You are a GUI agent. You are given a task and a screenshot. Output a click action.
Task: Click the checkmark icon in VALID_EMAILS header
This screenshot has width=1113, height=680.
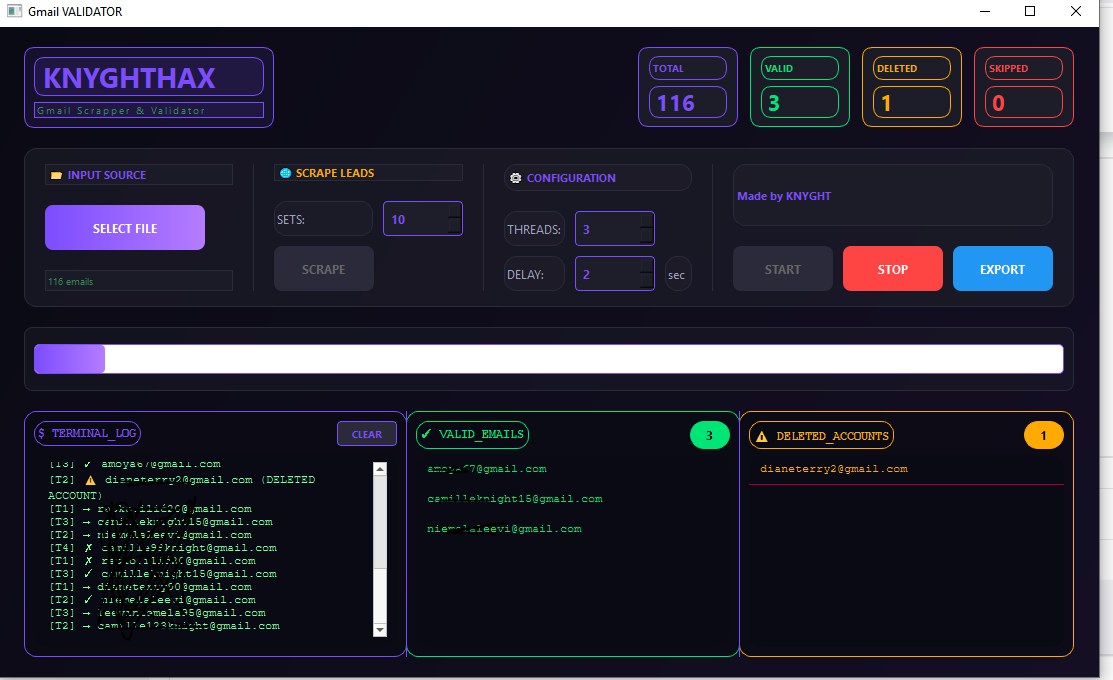[x=427, y=434]
